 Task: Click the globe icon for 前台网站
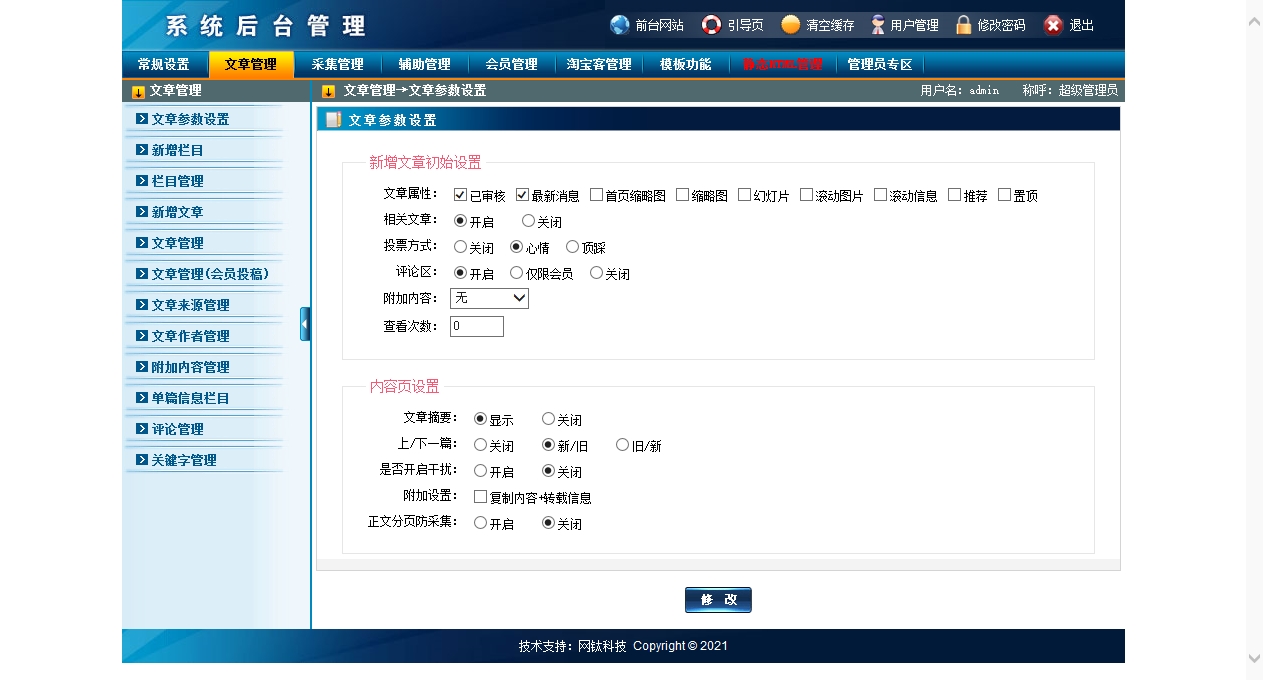tap(620, 25)
